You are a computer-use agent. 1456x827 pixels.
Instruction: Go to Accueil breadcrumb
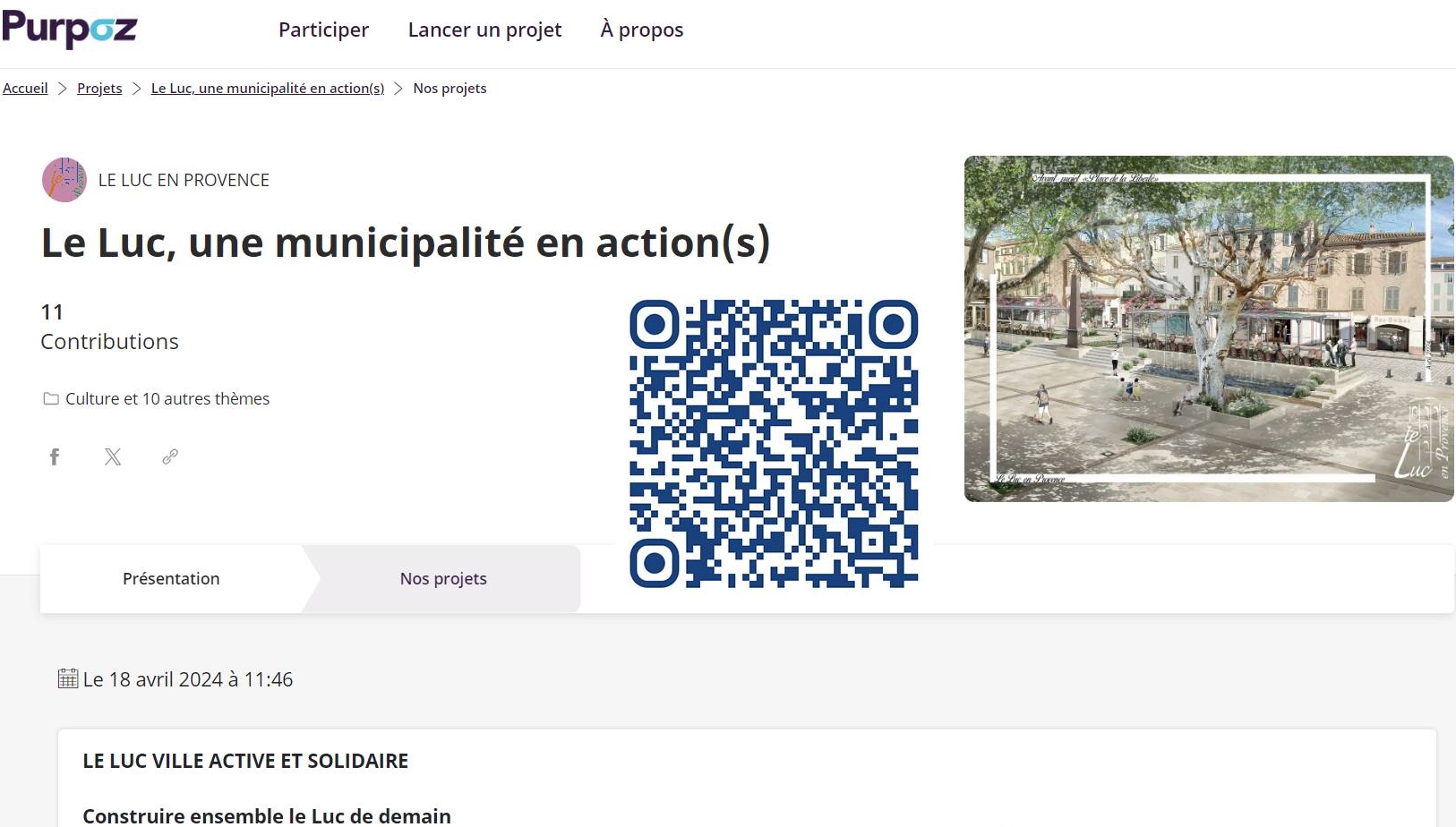[x=25, y=88]
